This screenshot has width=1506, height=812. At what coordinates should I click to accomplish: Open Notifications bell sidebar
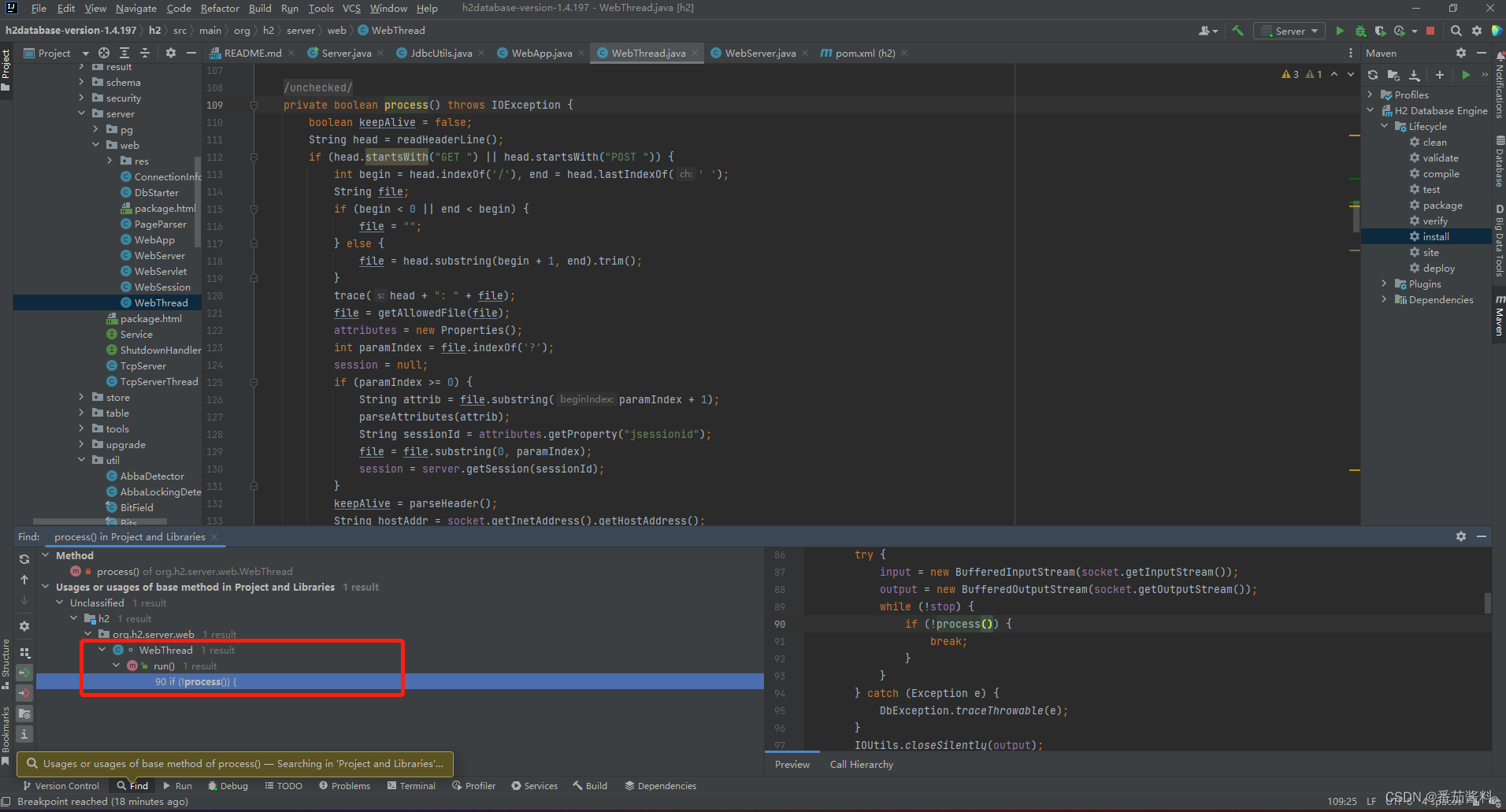(x=1499, y=87)
